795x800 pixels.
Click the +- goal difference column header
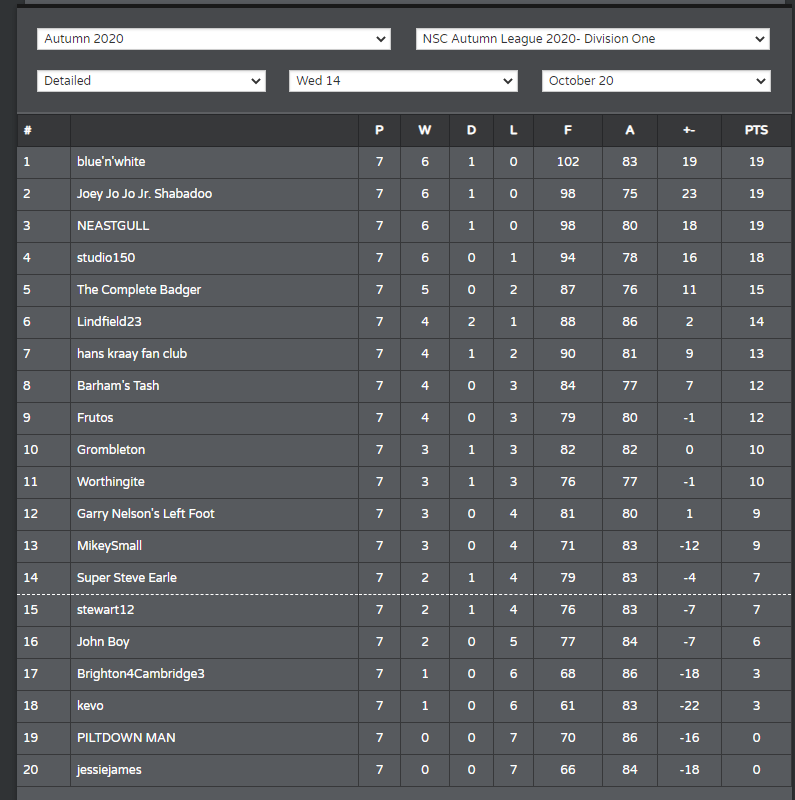(689, 130)
